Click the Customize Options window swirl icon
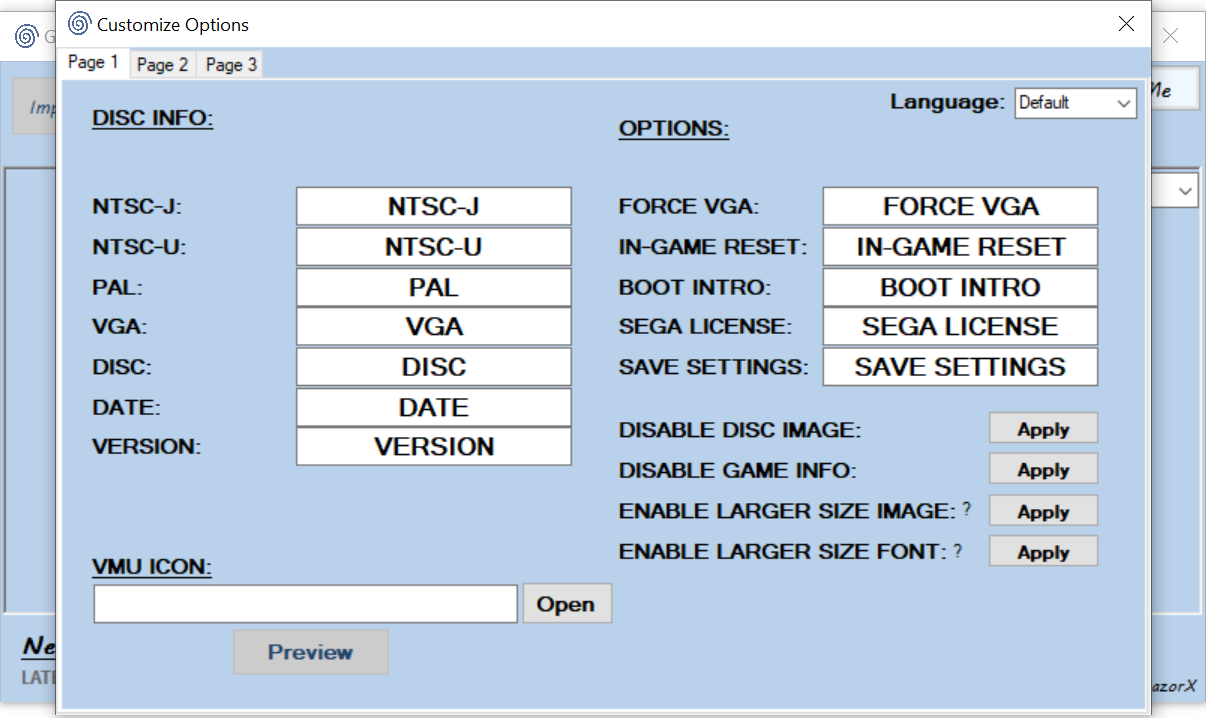The width and height of the screenshot is (1206, 718). click(x=79, y=24)
